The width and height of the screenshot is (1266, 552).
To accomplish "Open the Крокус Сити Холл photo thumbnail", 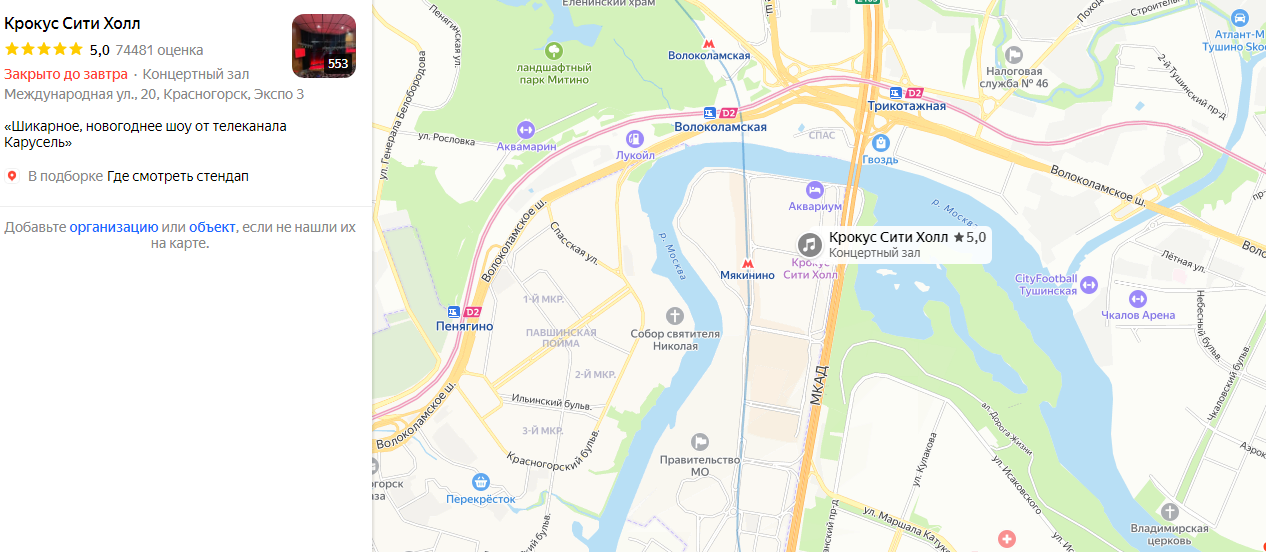I will point(324,46).
